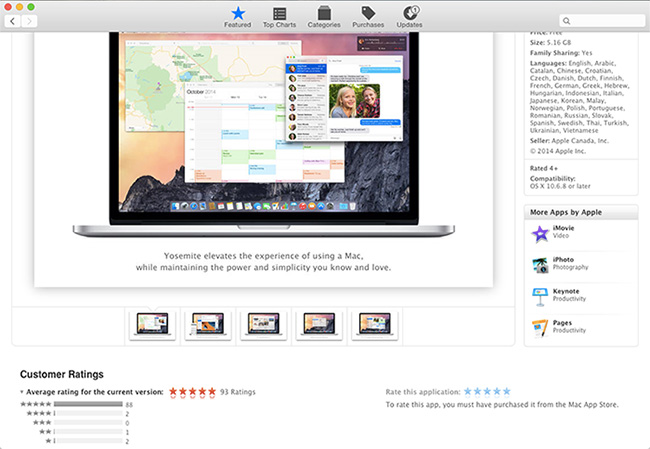Click the iMovie title link
The width and height of the screenshot is (650, 449).
pos(563,228)
